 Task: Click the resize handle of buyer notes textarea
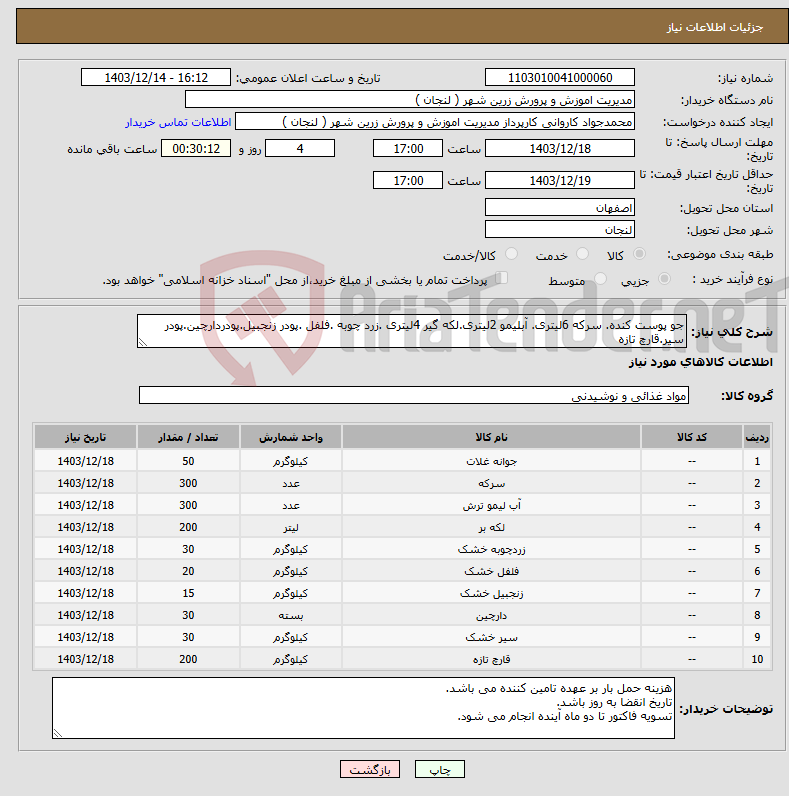point(57,733)
